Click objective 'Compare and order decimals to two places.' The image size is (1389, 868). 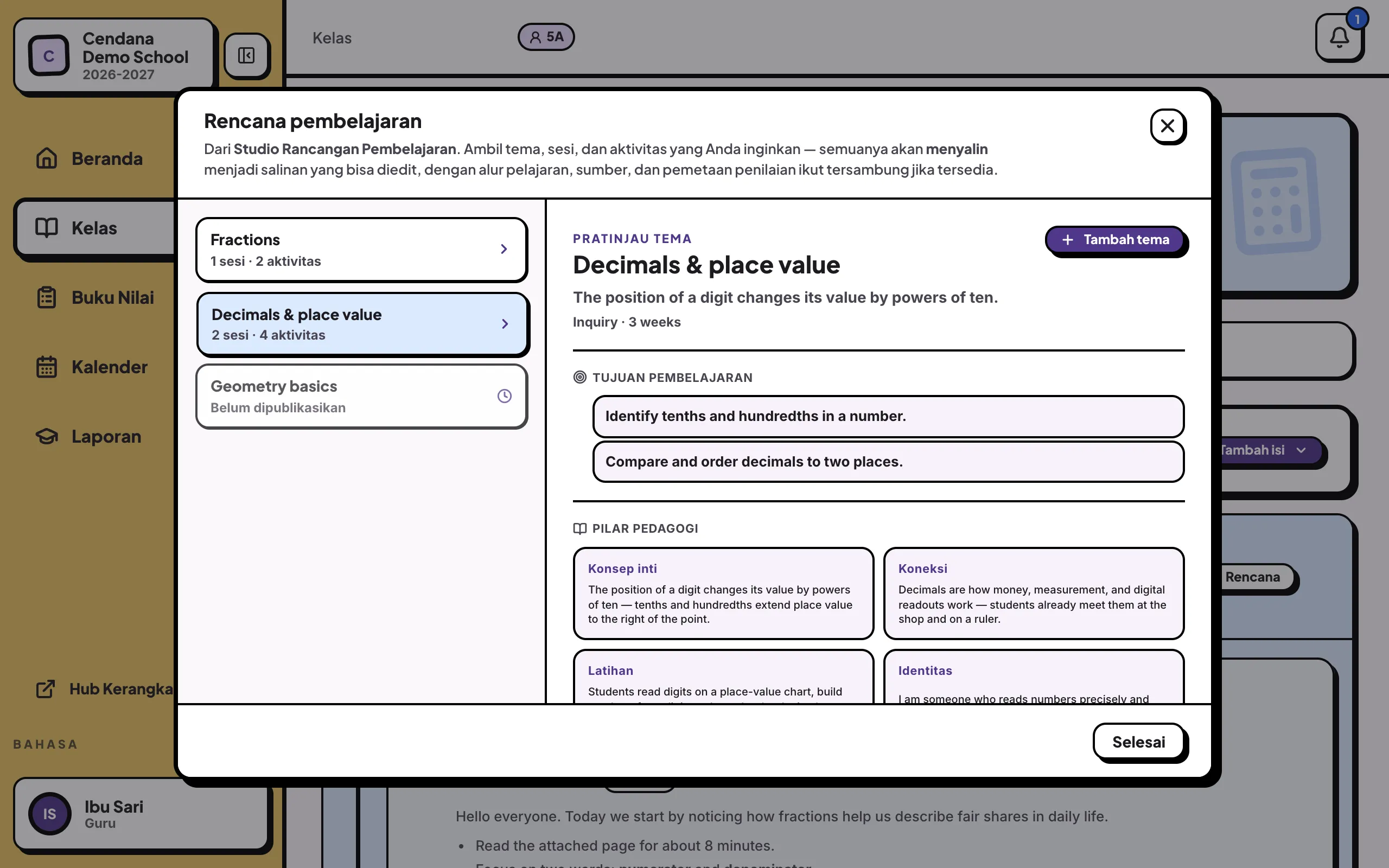pos(888,462)
